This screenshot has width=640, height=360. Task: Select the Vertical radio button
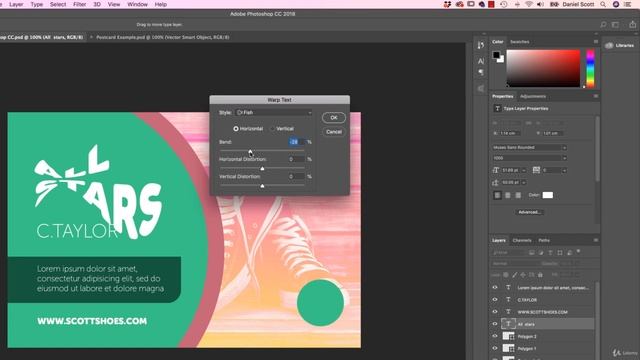click(x=273, y=129)
